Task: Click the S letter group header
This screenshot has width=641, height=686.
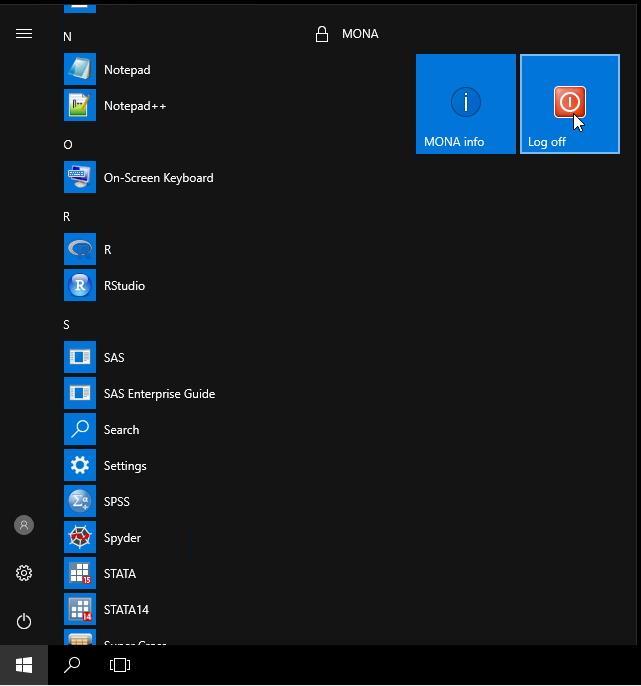Action: (x=67, y=325)
